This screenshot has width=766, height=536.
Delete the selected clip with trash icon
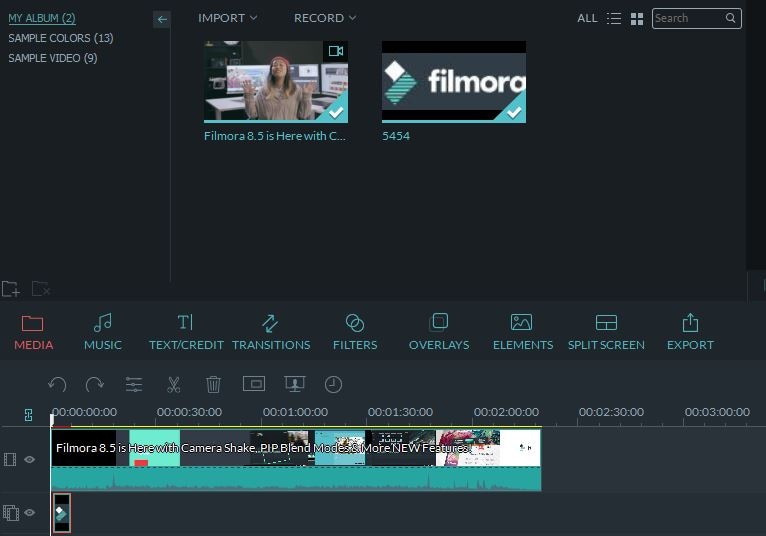[213, 385]
